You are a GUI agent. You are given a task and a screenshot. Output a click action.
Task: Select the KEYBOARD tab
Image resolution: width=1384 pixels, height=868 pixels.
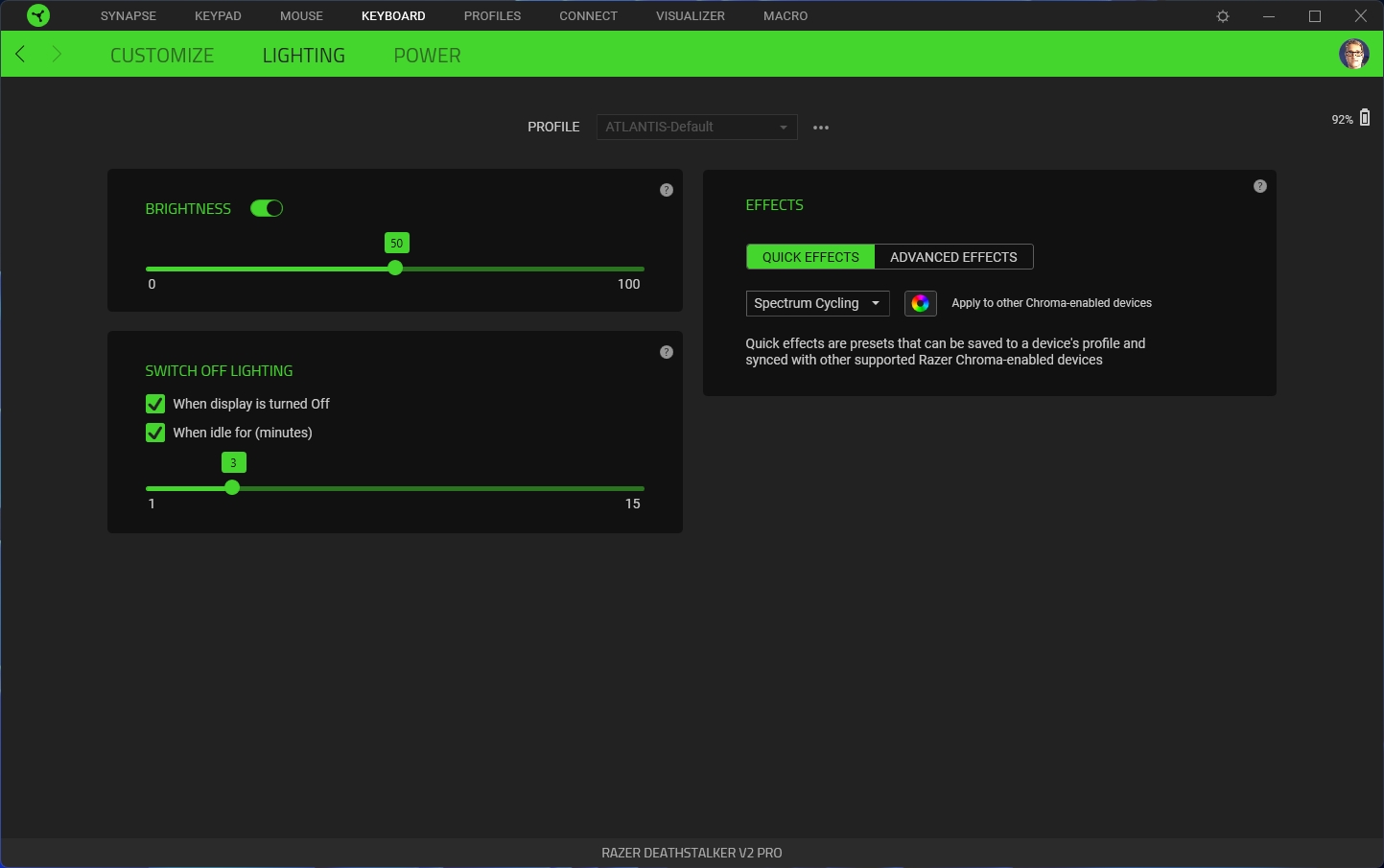coord(393,16)
